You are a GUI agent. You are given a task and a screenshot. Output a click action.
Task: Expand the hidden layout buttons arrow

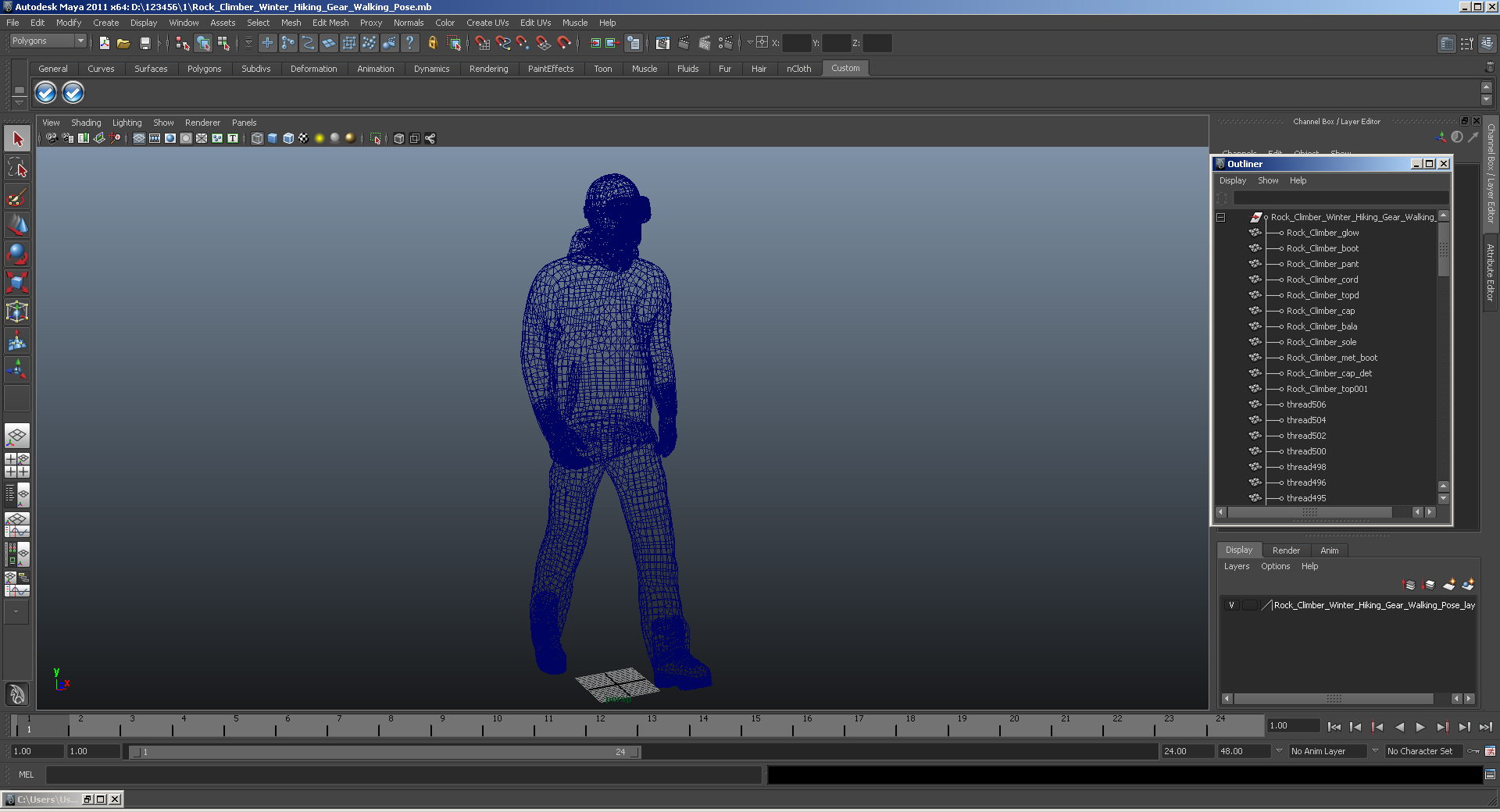(x=16, y=611)
